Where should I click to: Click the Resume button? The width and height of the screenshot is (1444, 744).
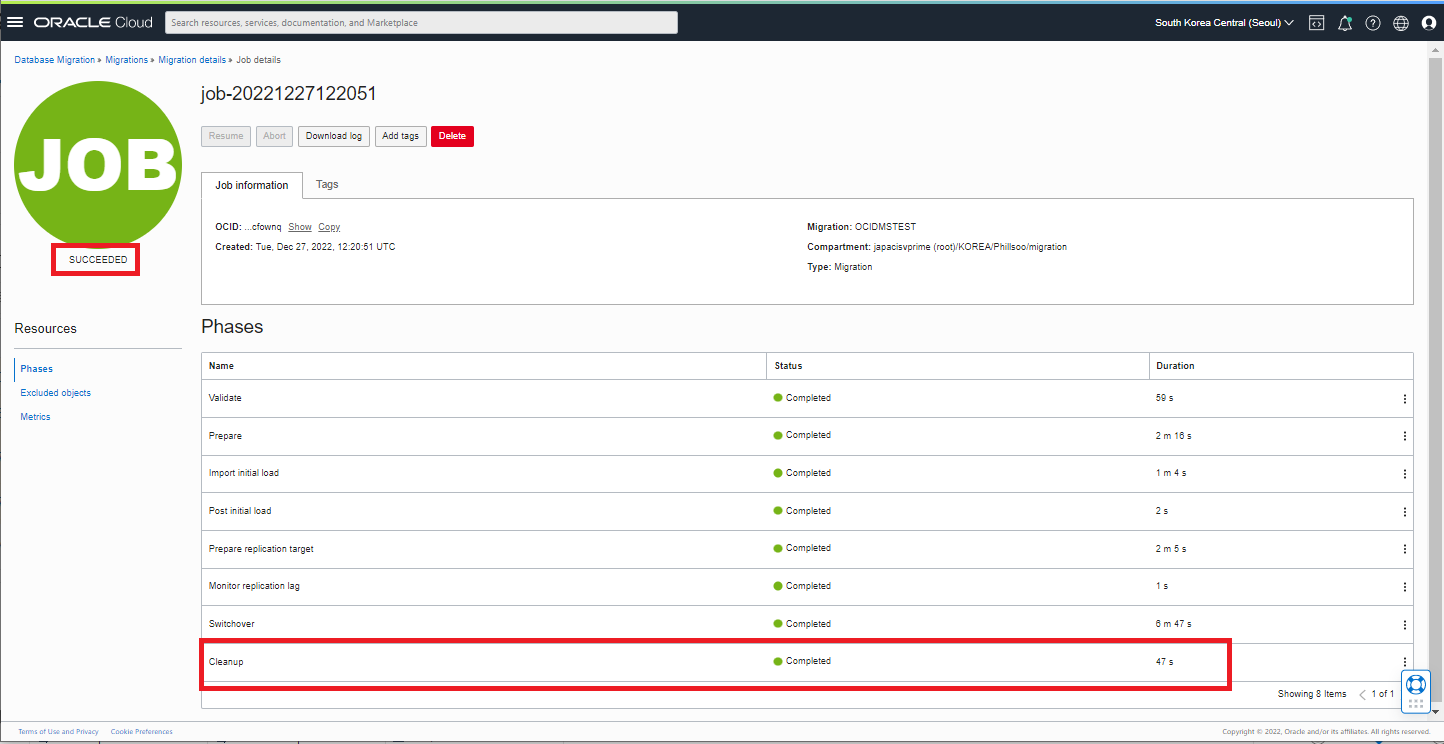click(226, 136)
